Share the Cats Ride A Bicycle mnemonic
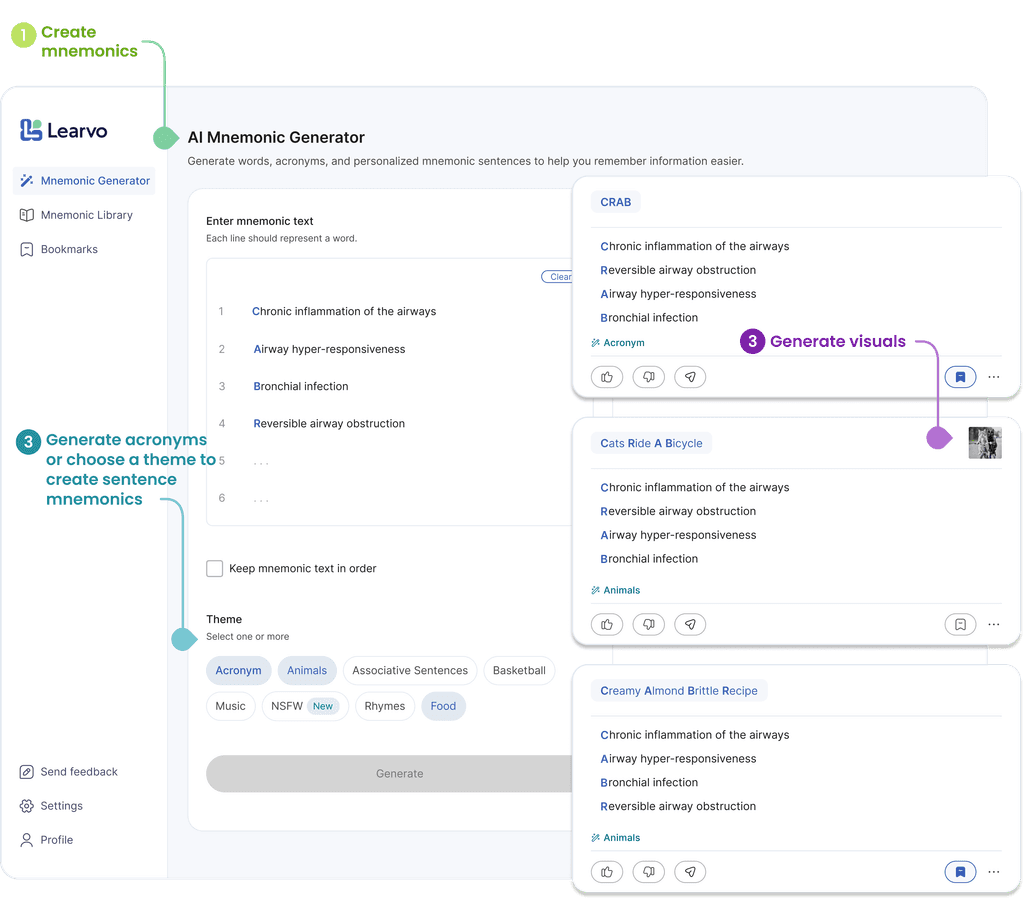This screenshot has height=907, width=1024. 690,624
